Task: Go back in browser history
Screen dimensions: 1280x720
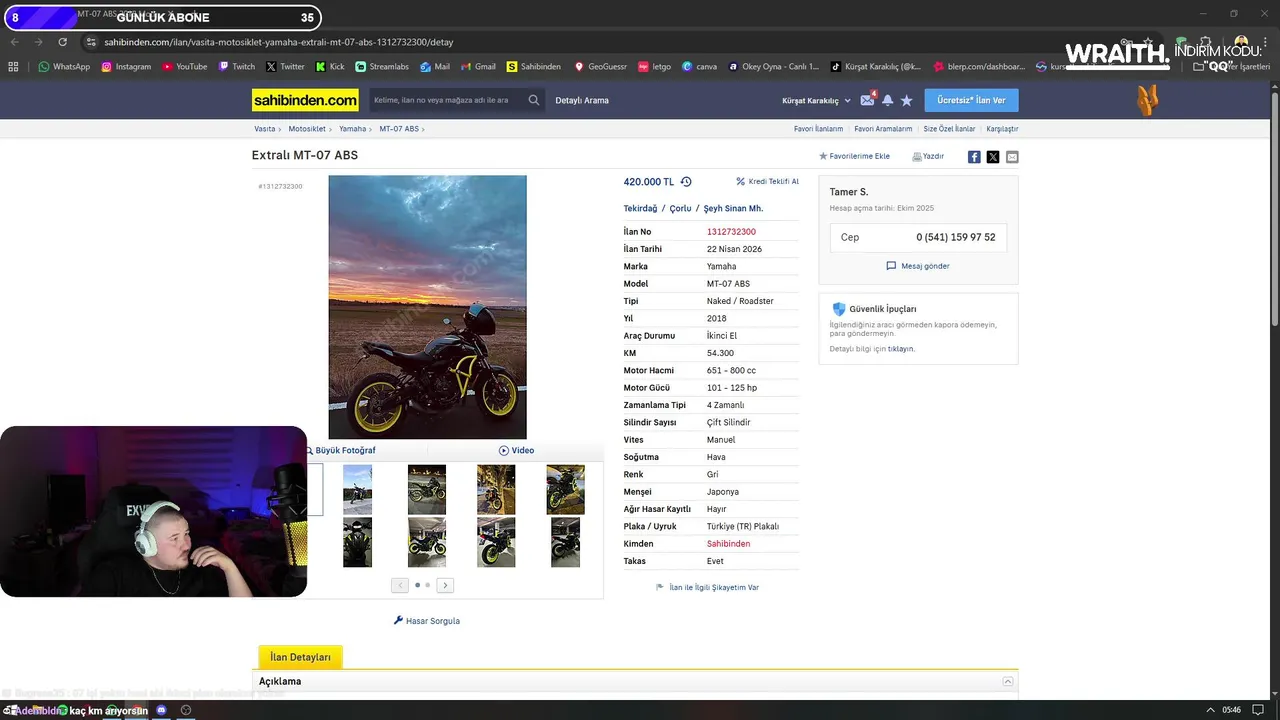Action: 14,42
